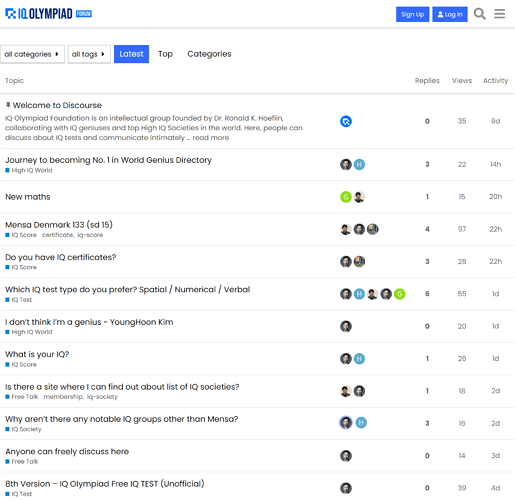Click the iq-score tag under Mensa Denmark

[x=90, y=235]
